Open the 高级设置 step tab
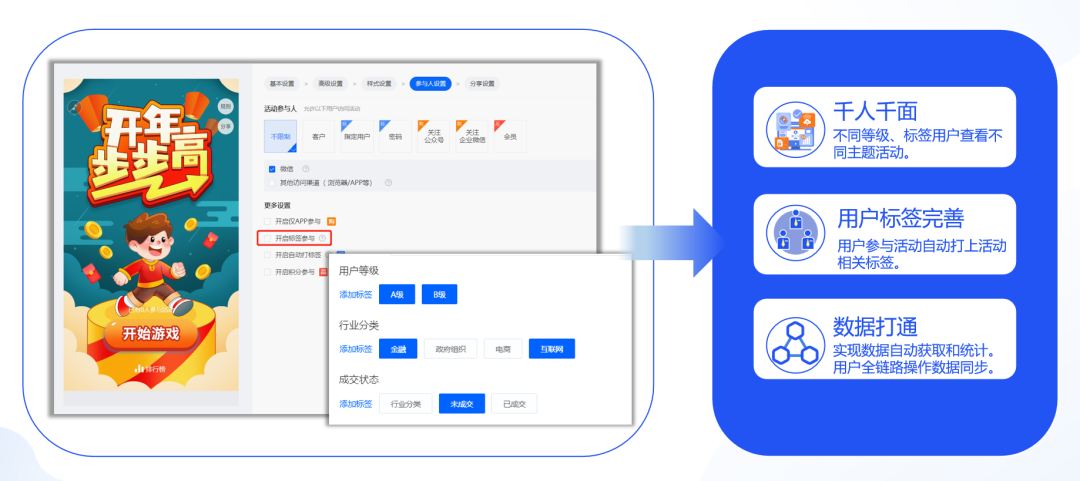The width and height of the screenshot is (1080, 481). [330, 83]
